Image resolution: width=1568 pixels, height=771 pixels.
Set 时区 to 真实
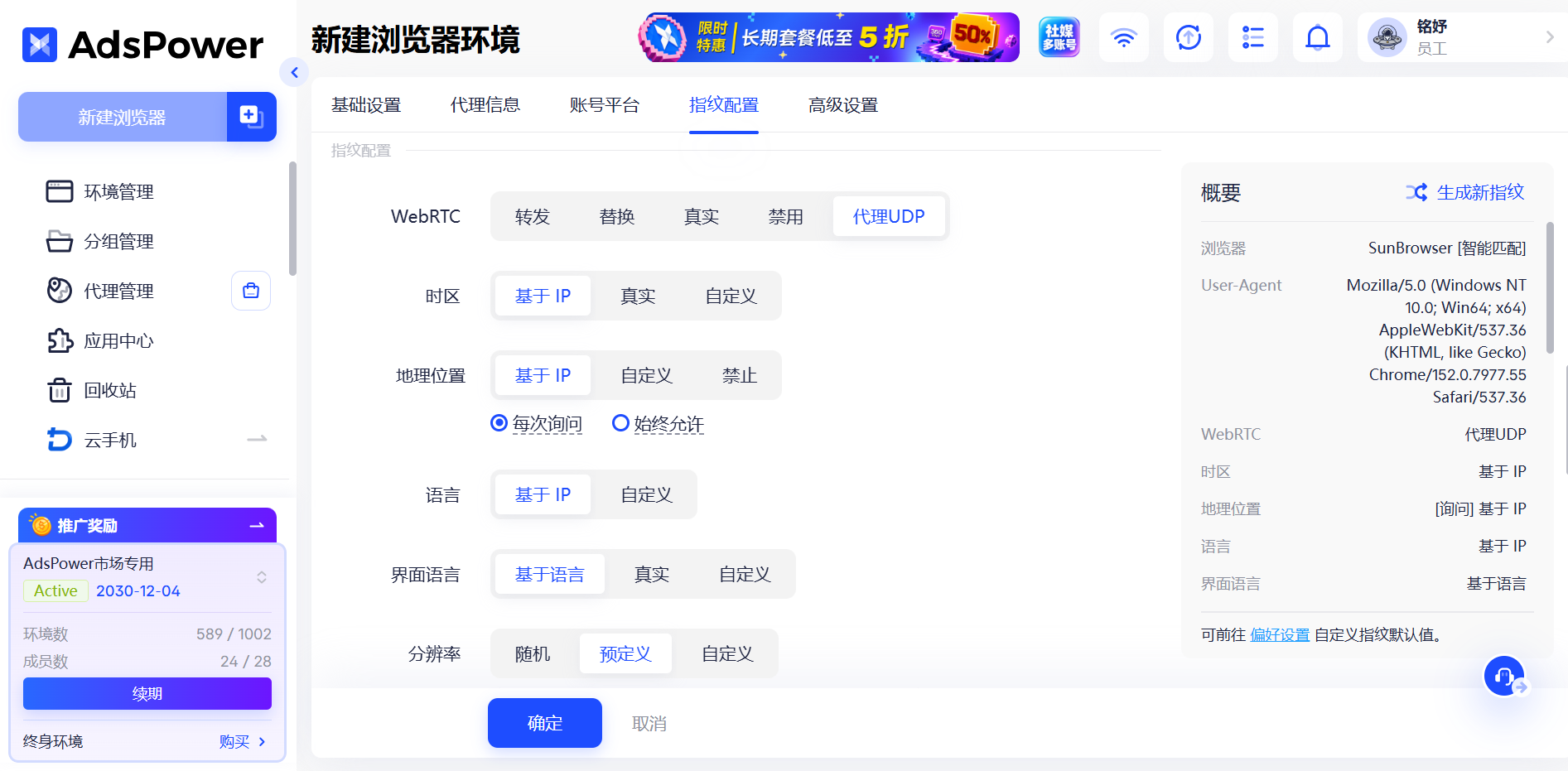coord(638,296)
